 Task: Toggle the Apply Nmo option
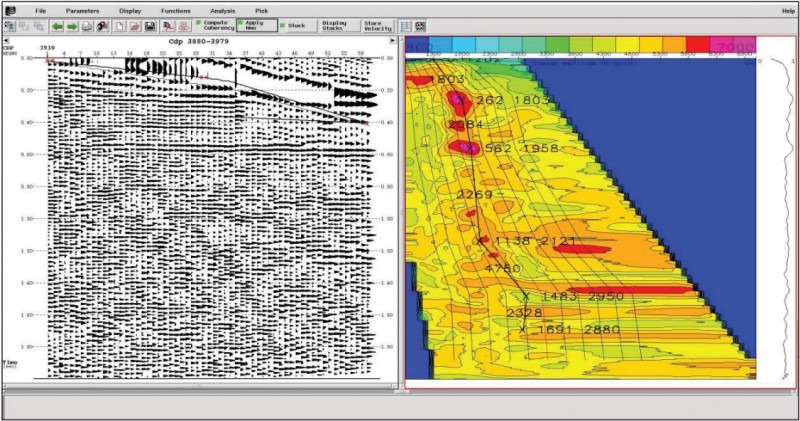(x=257, y=24)
